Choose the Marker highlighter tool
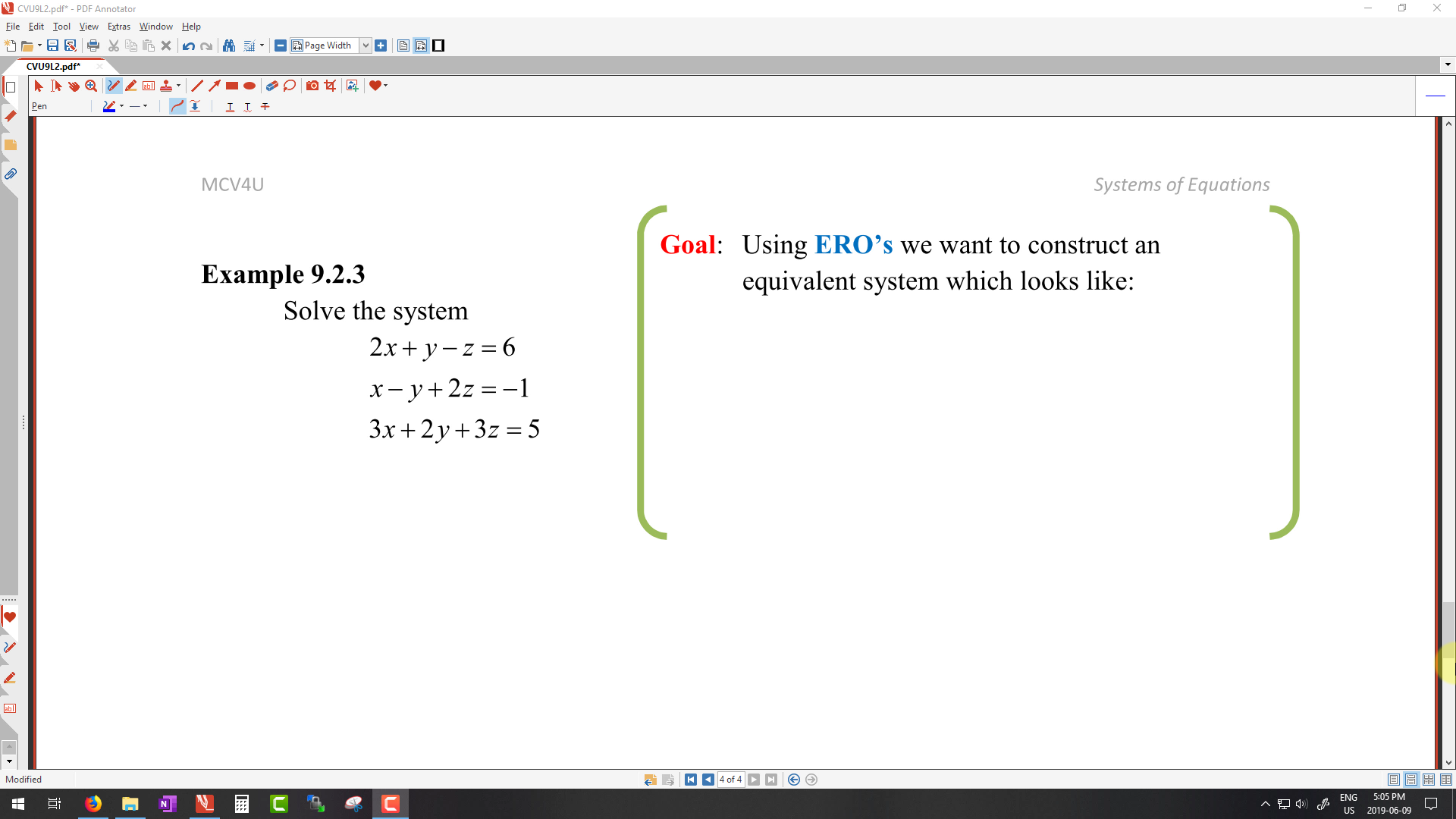The image size is (1456, 819). click(131, 86)
